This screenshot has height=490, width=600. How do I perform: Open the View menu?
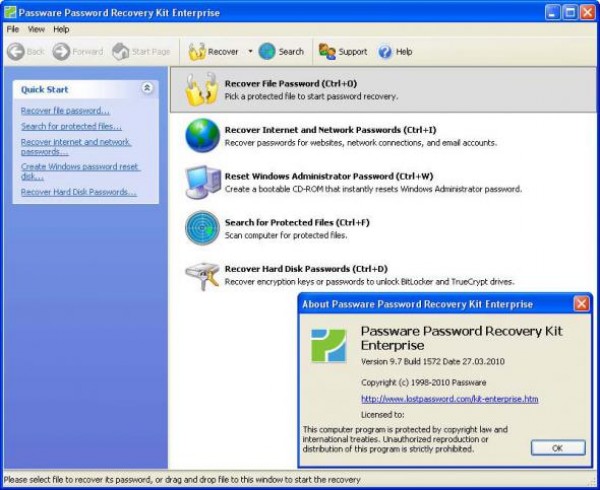(x=36, y=29)
